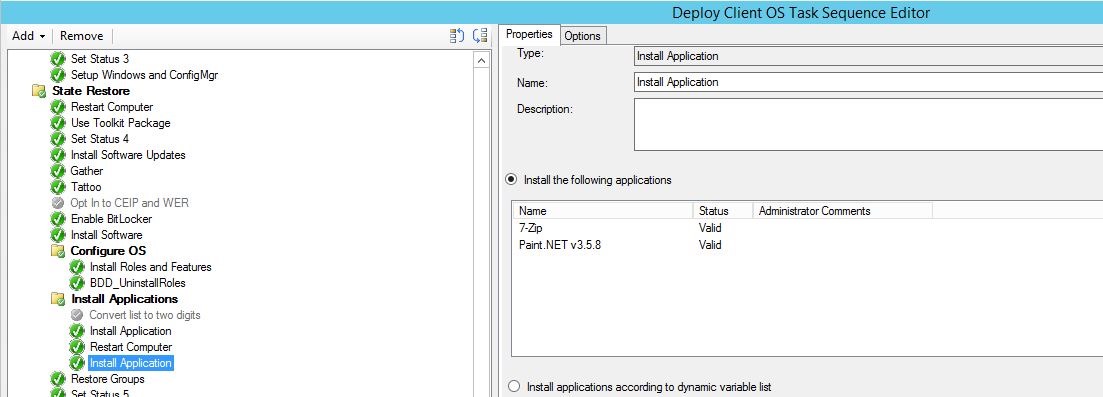Select the State Restore group
Viewport: 1103px width, 397px height.
[91, 91]
